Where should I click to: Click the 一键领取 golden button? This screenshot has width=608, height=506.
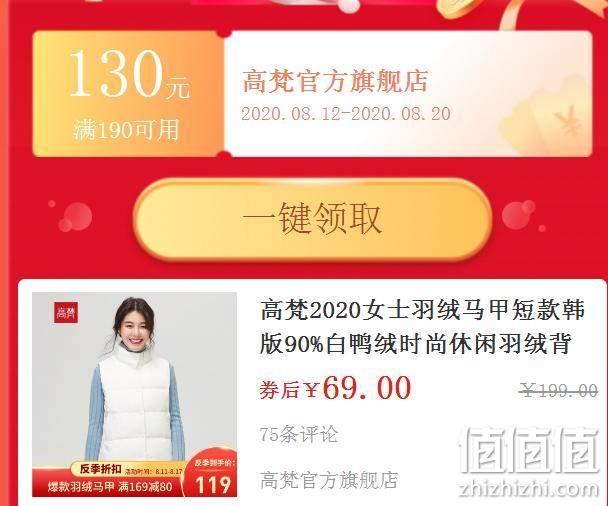313,219
